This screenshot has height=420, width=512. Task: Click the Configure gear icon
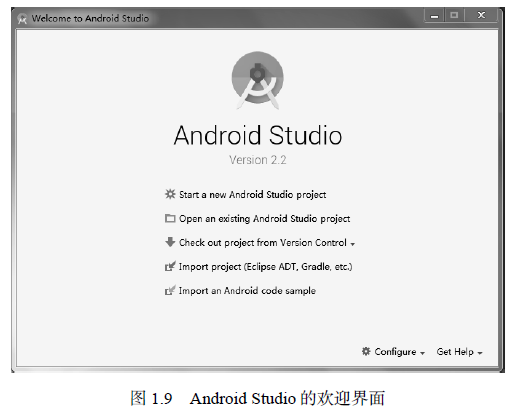click(x=366, y=351)
